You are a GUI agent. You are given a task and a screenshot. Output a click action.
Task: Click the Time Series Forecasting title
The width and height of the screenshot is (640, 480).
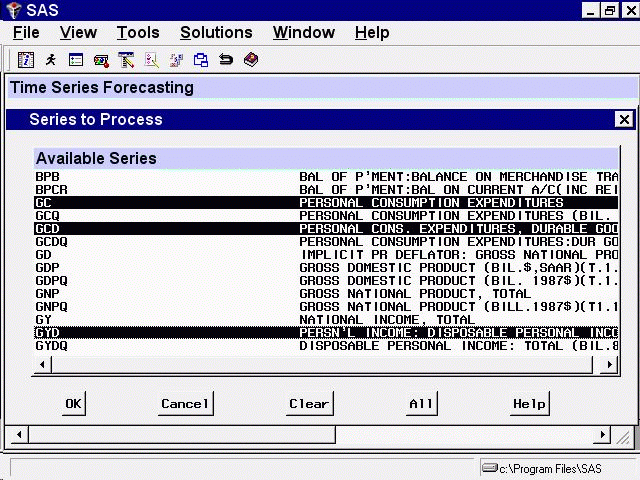102,88
